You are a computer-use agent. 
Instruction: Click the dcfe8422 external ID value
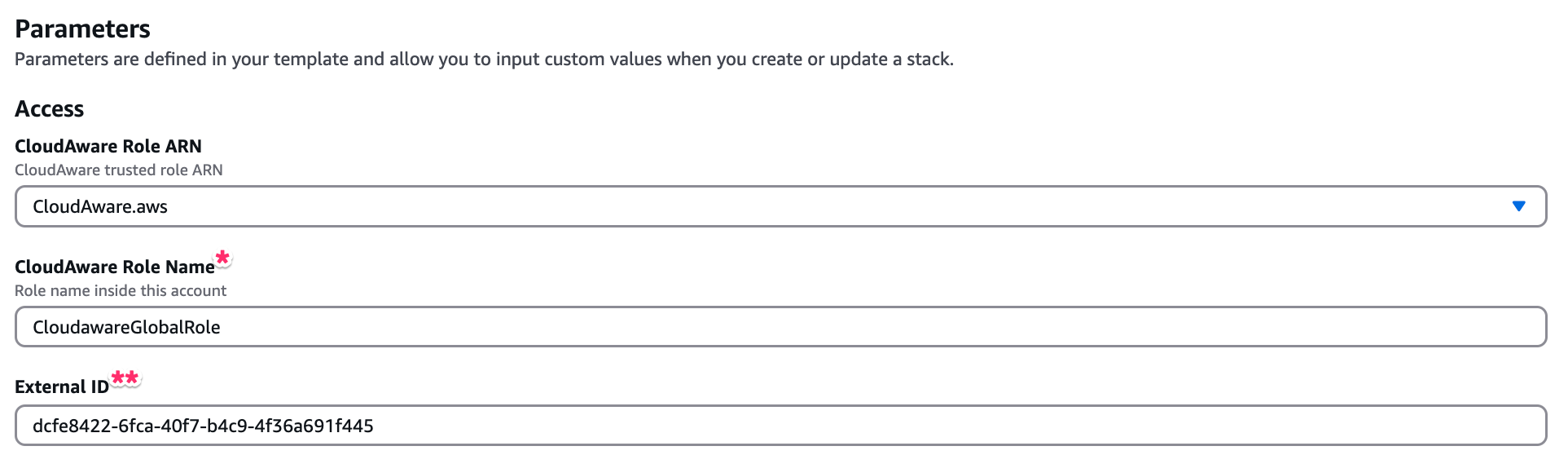[203, 426]
